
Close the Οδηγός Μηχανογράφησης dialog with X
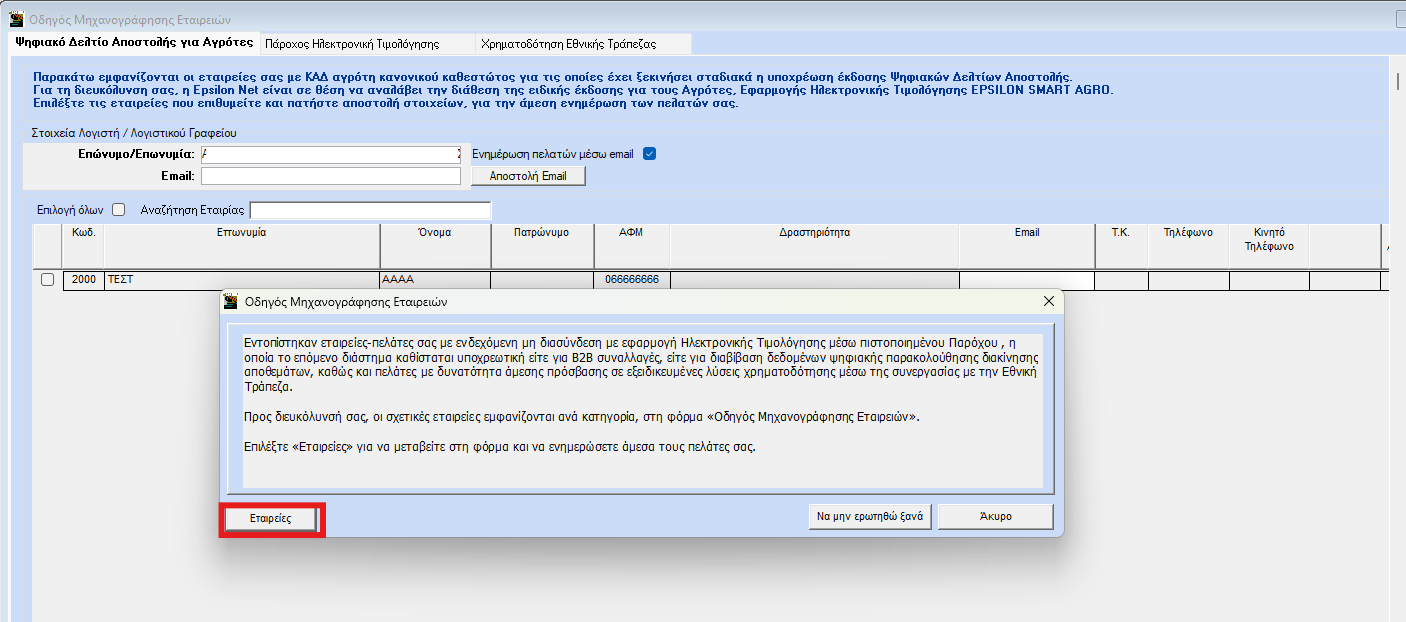point(1048,301)
